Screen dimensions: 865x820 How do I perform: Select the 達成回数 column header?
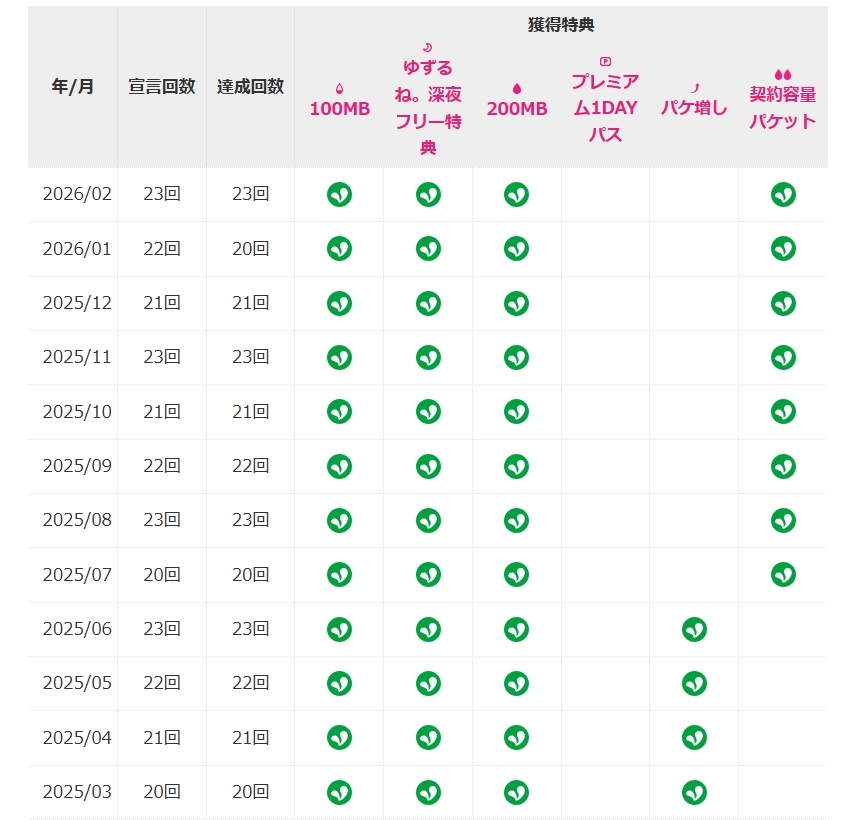coord(250,87)
